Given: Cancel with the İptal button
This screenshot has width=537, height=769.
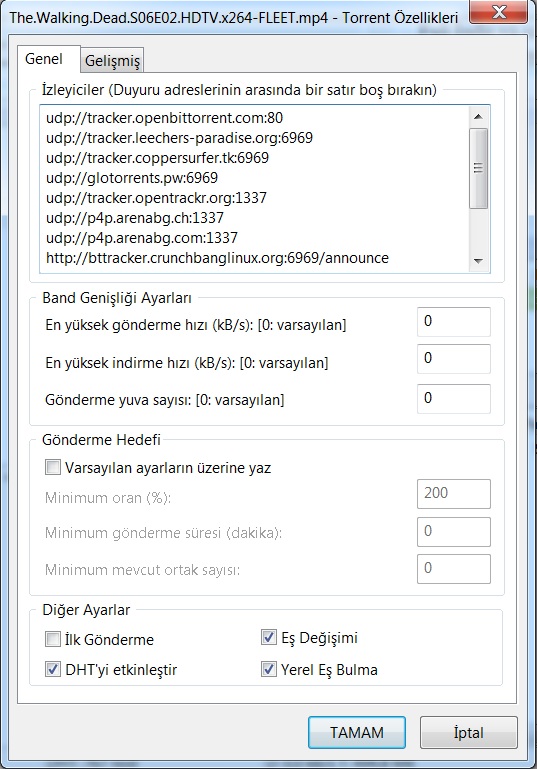Looking at the screenshot, I should pyautogui.click(x=468, y=732).
